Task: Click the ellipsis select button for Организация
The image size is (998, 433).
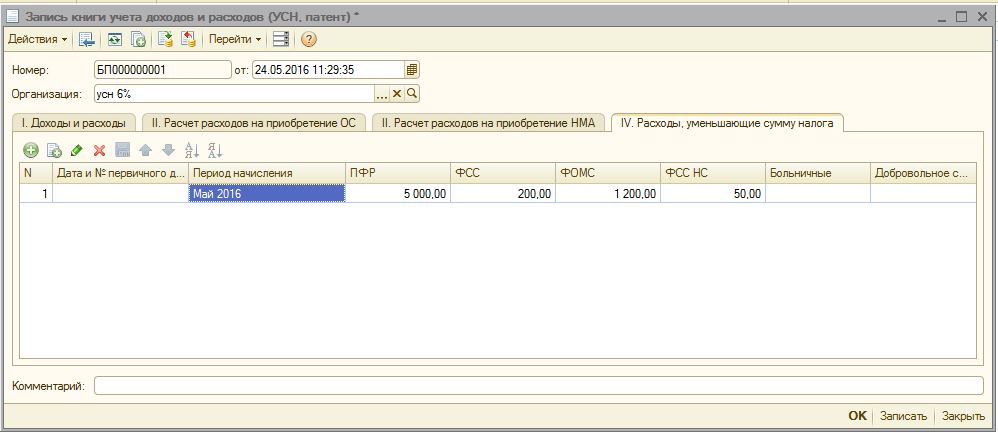Action: 382,94
